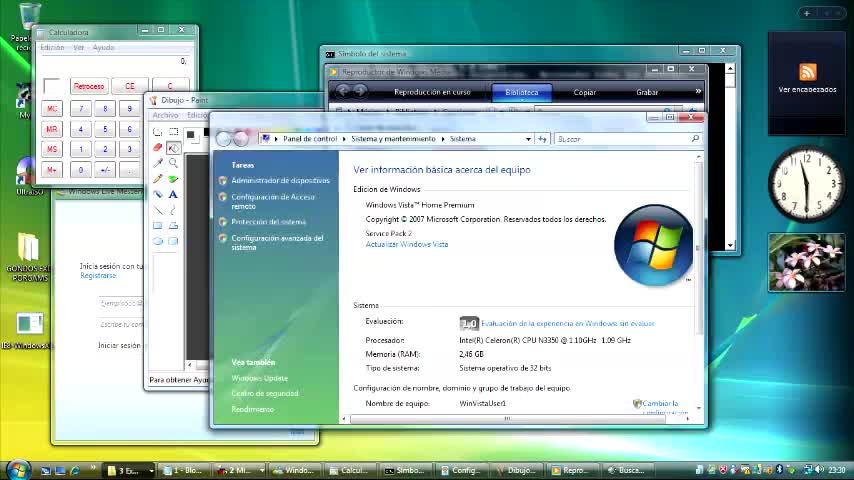
Task: Click the +/- sign button in calculator
Action: point(105,170)
